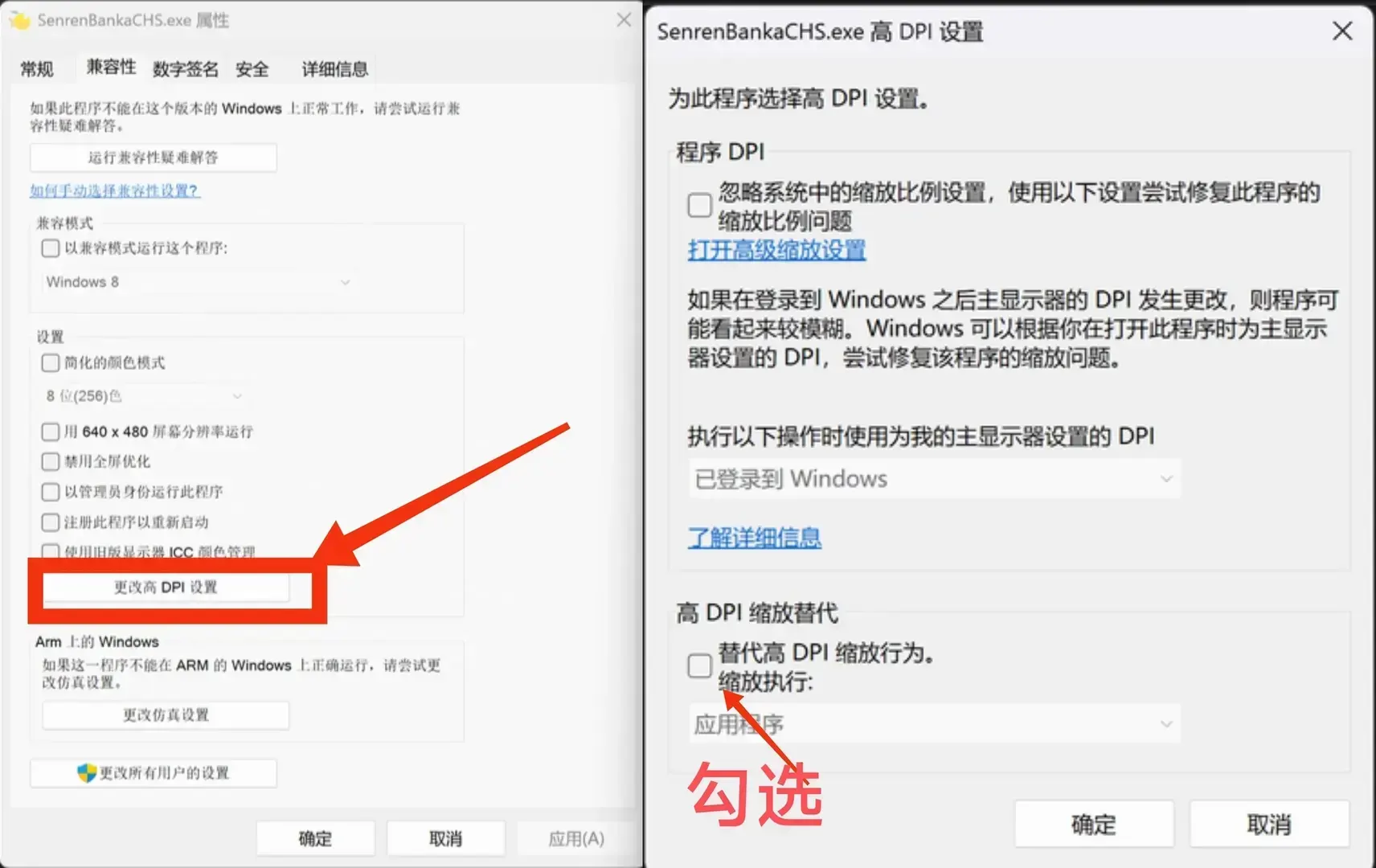
Task: Tick the 简化的颜色模式 checkbox
Action: 51,363
